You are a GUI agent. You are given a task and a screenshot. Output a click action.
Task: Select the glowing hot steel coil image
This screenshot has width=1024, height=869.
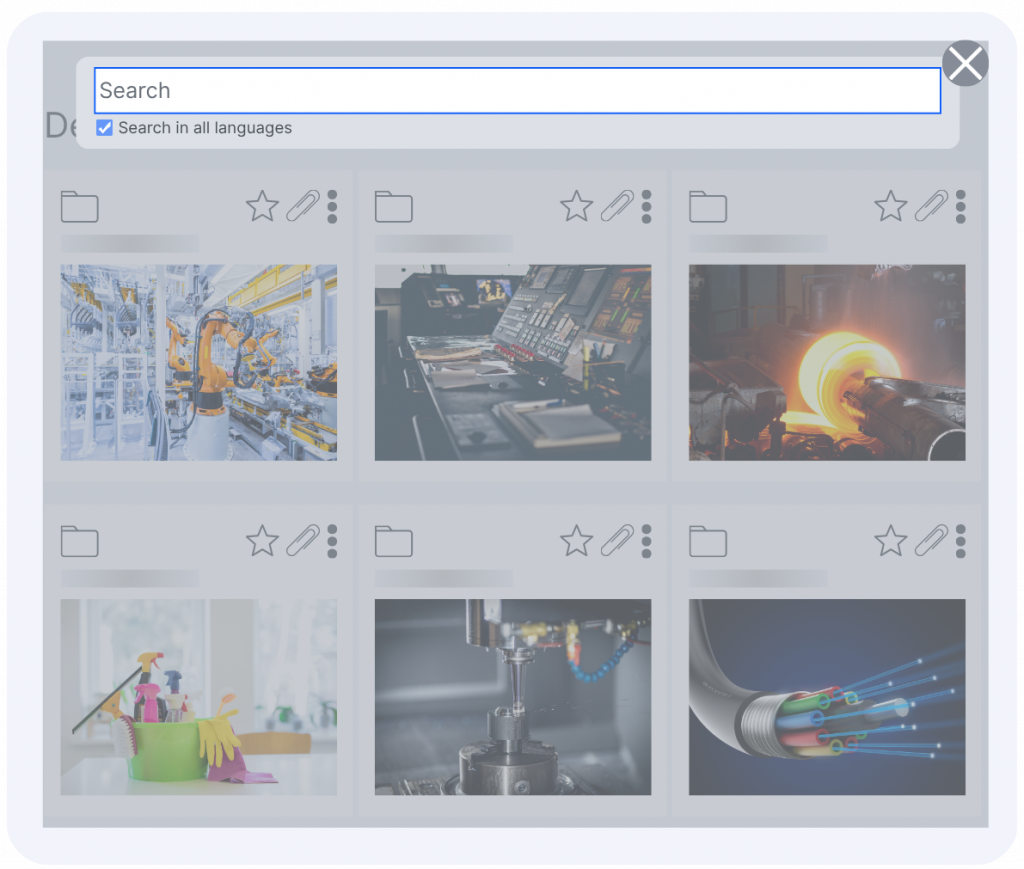coord(827,362)
